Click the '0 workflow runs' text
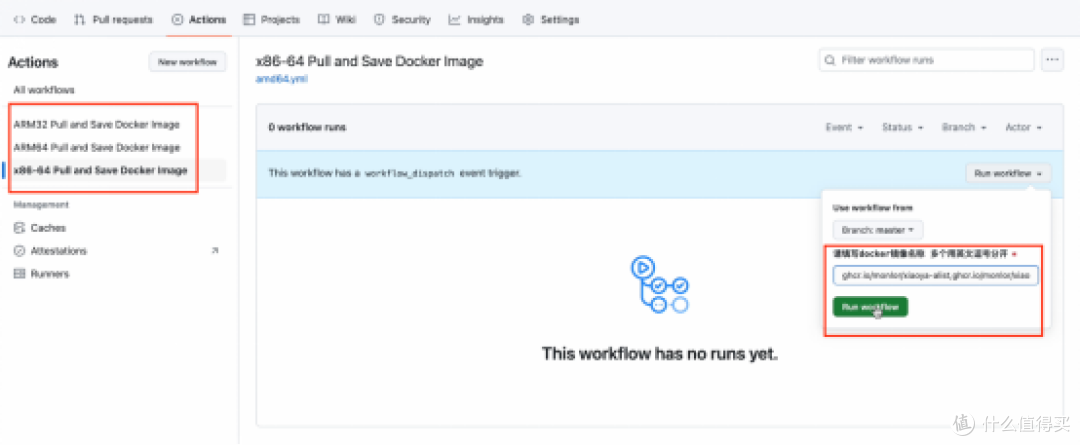Screen dimensions: 1080x446 [307, 127]
